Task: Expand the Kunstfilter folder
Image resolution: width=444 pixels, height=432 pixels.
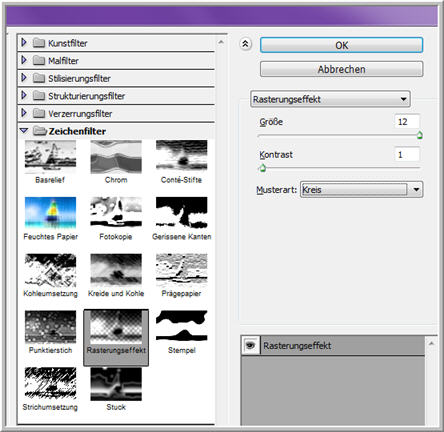Action: (x=24, y=42)
